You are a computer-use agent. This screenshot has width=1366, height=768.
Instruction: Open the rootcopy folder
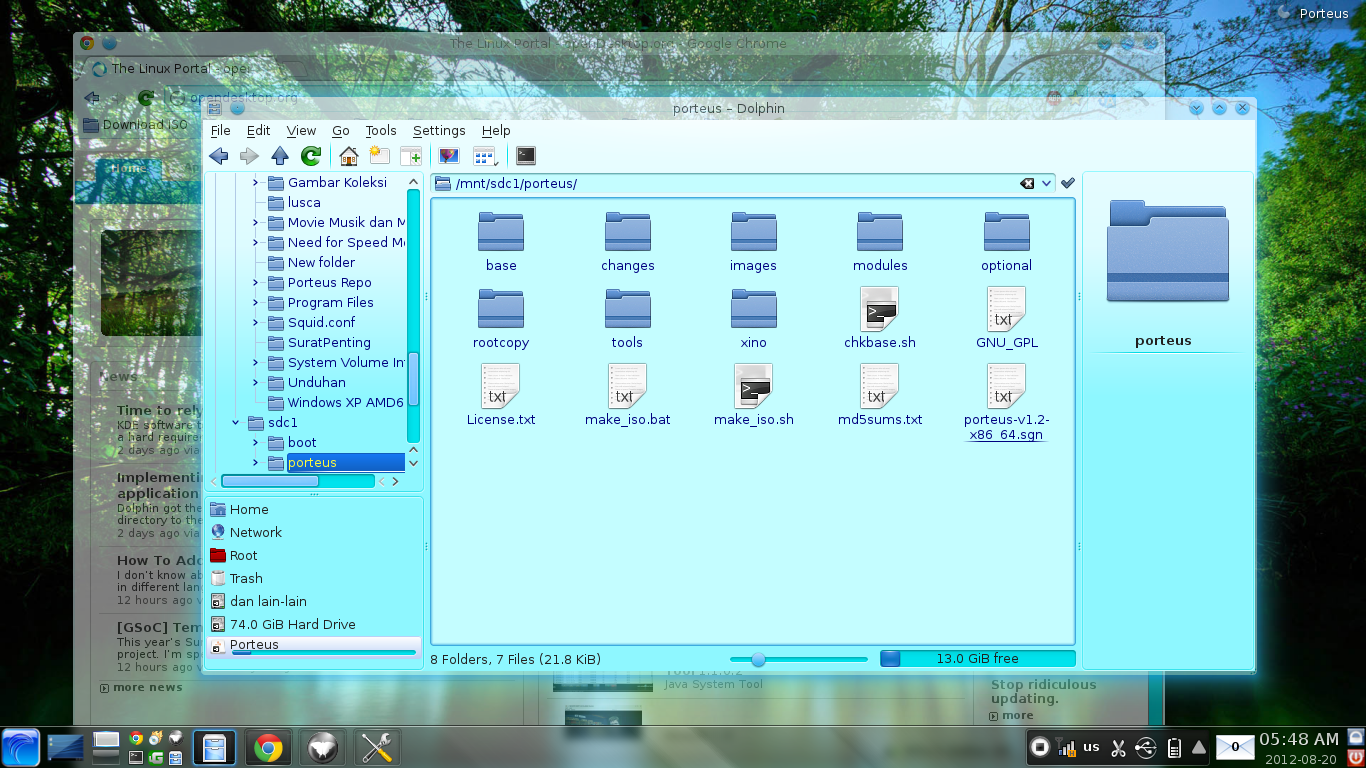pos(501,319)
